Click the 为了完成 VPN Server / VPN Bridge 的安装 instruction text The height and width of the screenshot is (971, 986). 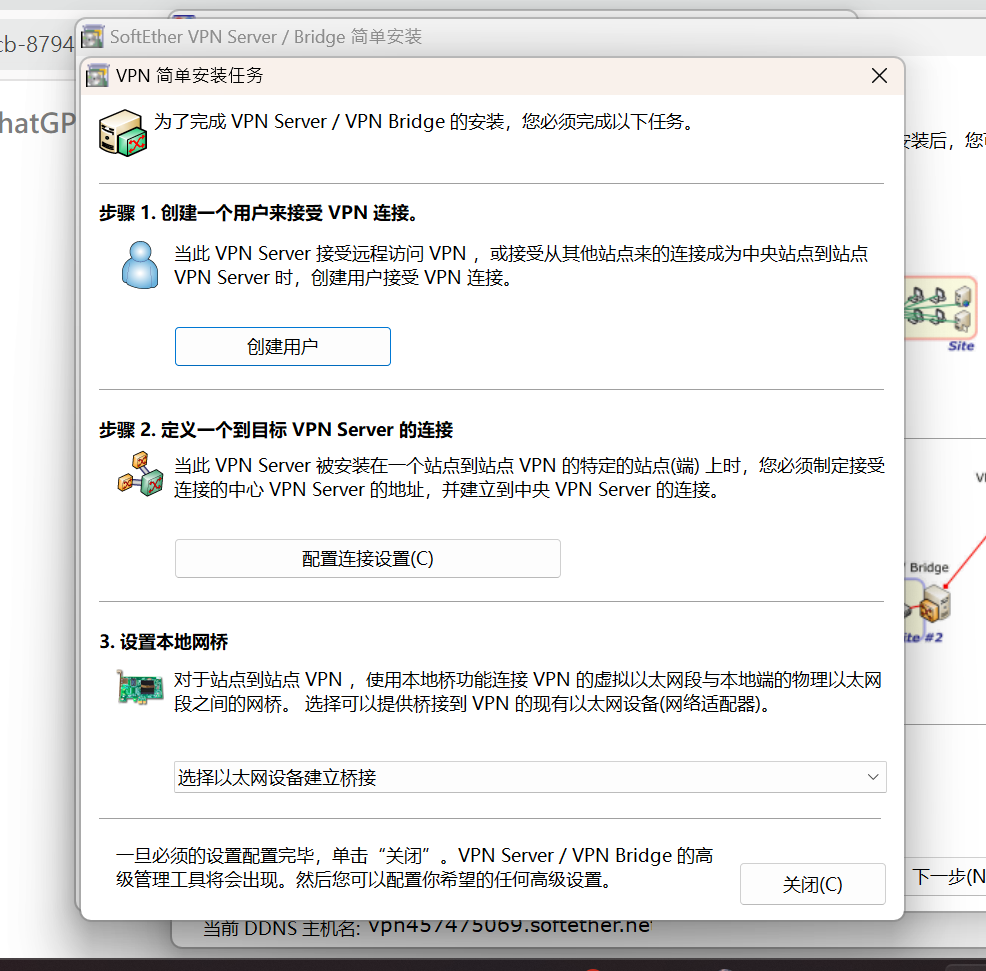424,121
